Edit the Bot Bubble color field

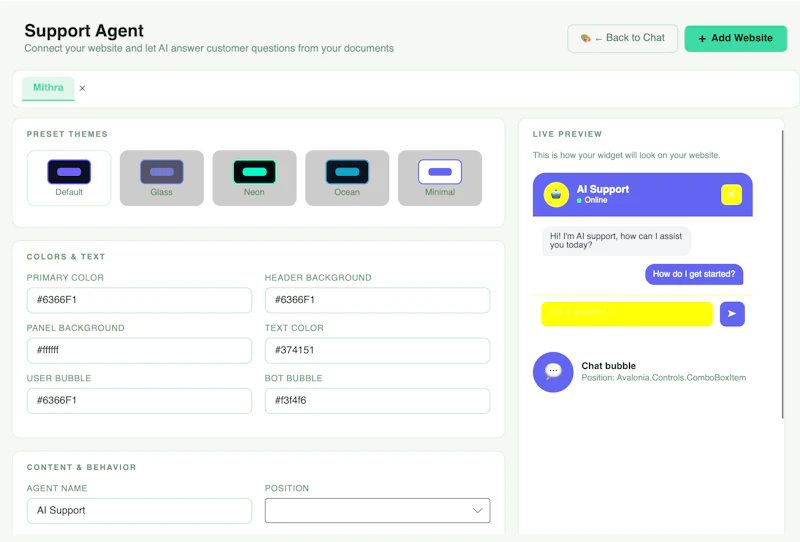[378, 401]
